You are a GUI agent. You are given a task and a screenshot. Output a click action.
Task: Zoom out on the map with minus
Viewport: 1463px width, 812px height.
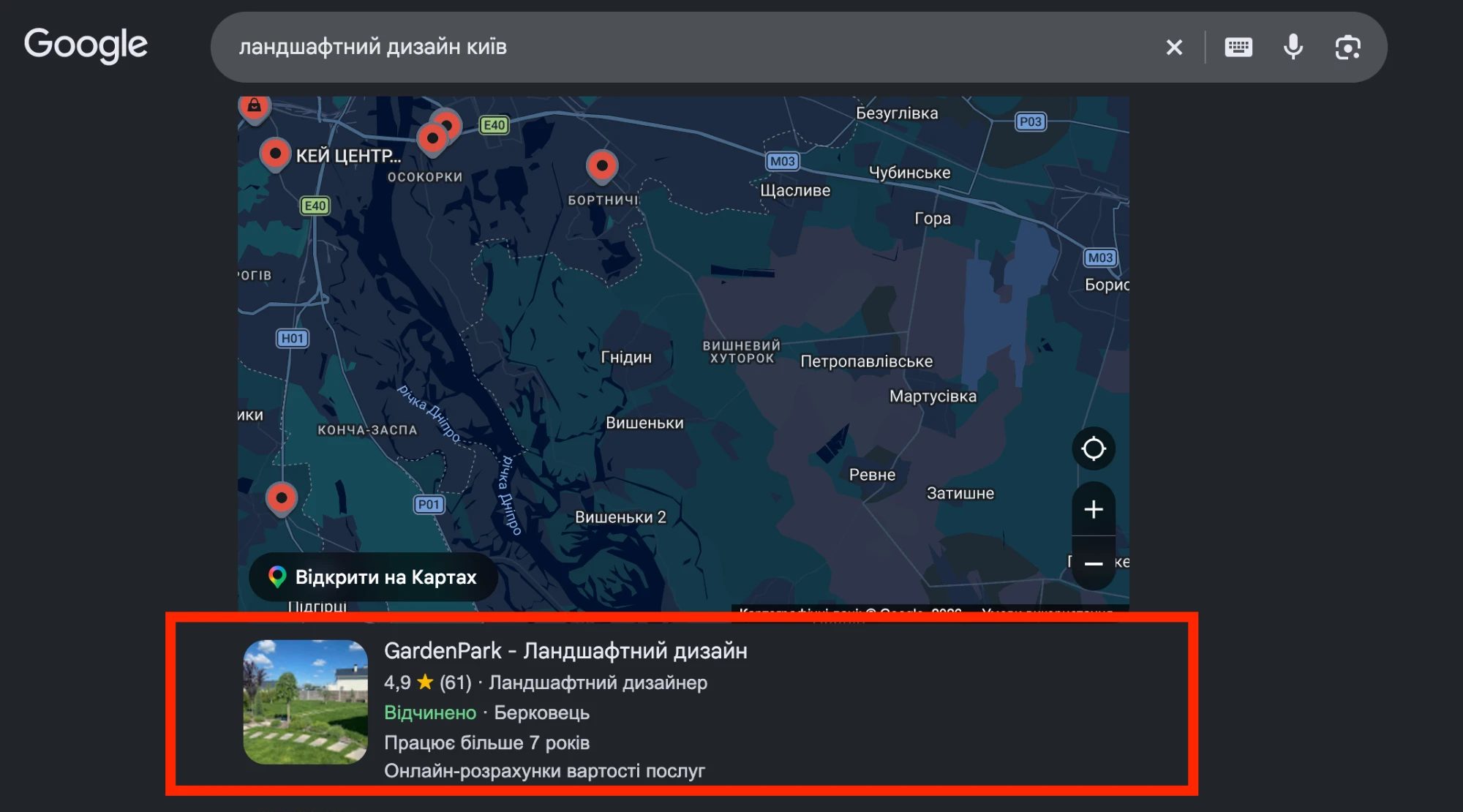tap(1094, 563)
